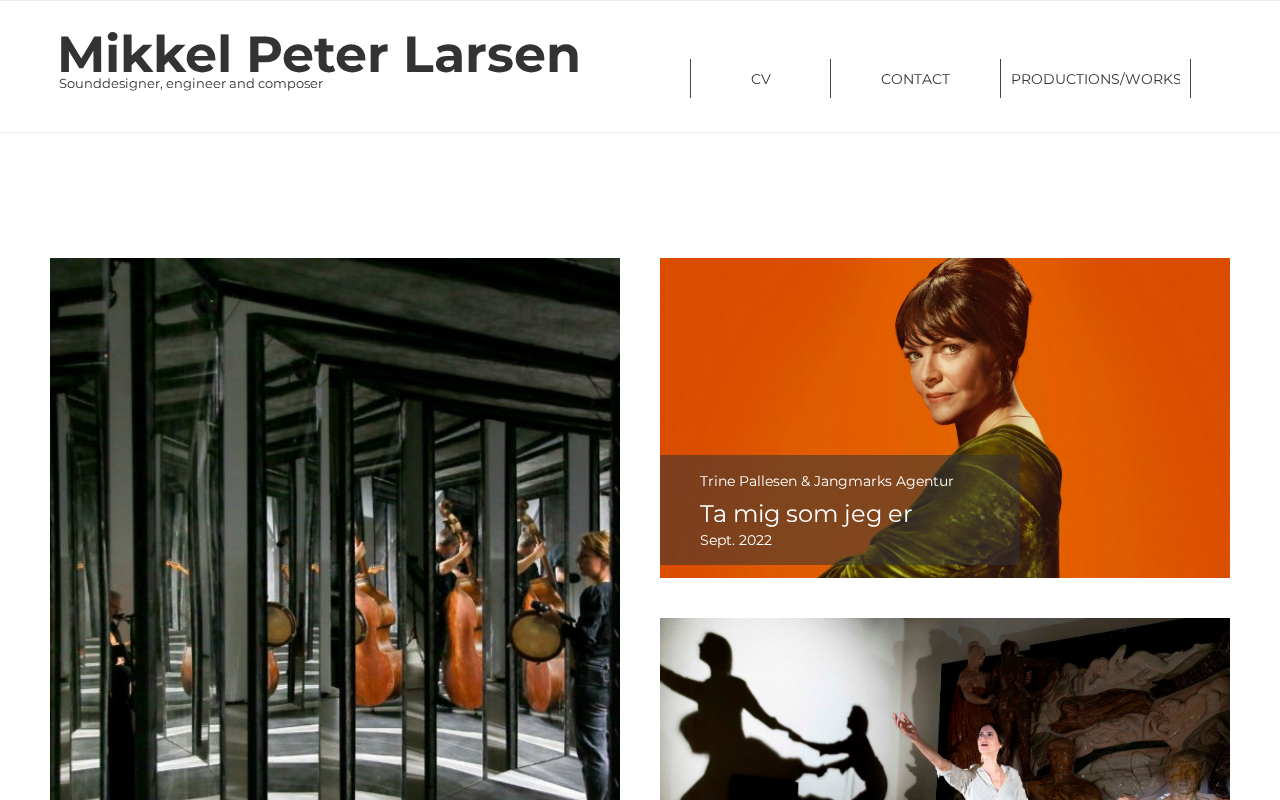Click Trine Pallesen & Jangmarks Agentur text

(827, 481)
